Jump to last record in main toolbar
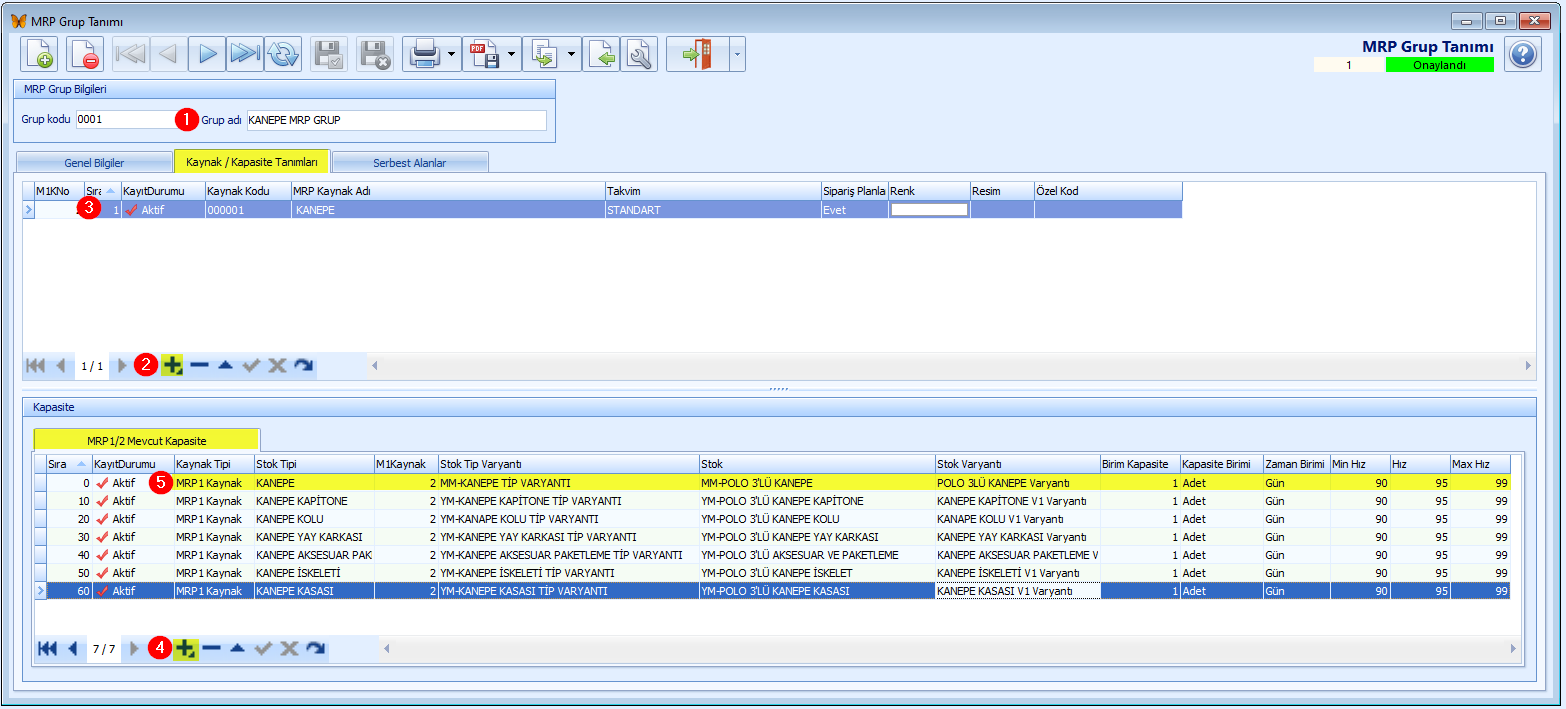 pyautogui.click(x=245, y=54)
